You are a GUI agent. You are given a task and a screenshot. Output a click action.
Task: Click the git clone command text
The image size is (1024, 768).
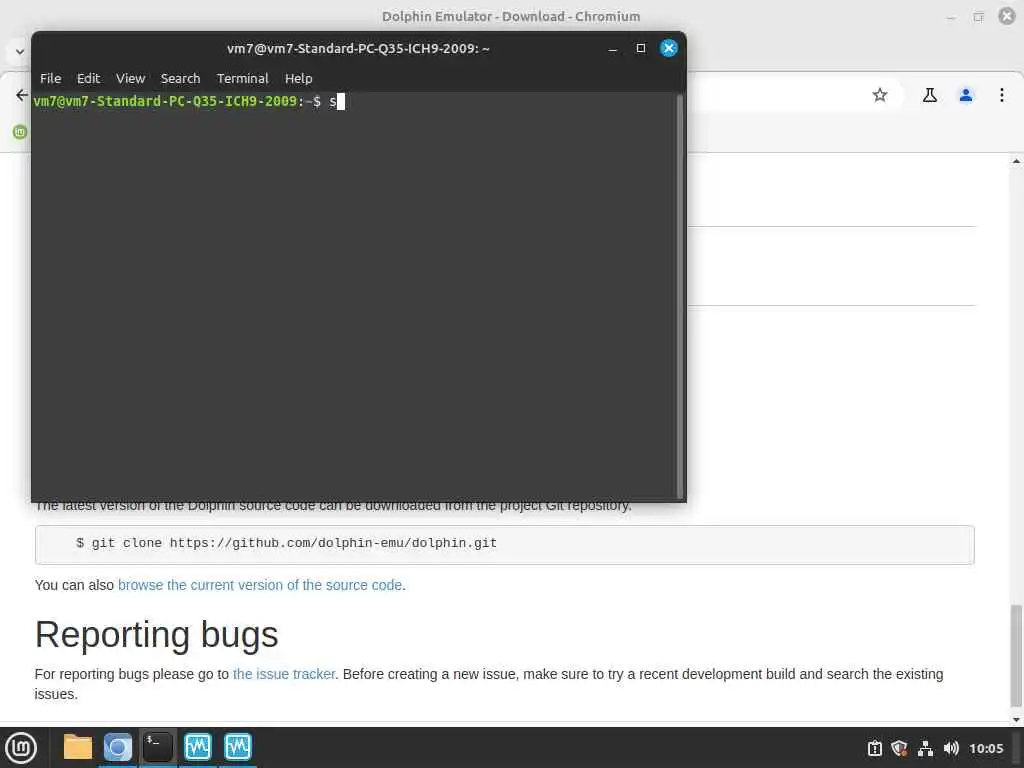[286, 543]
